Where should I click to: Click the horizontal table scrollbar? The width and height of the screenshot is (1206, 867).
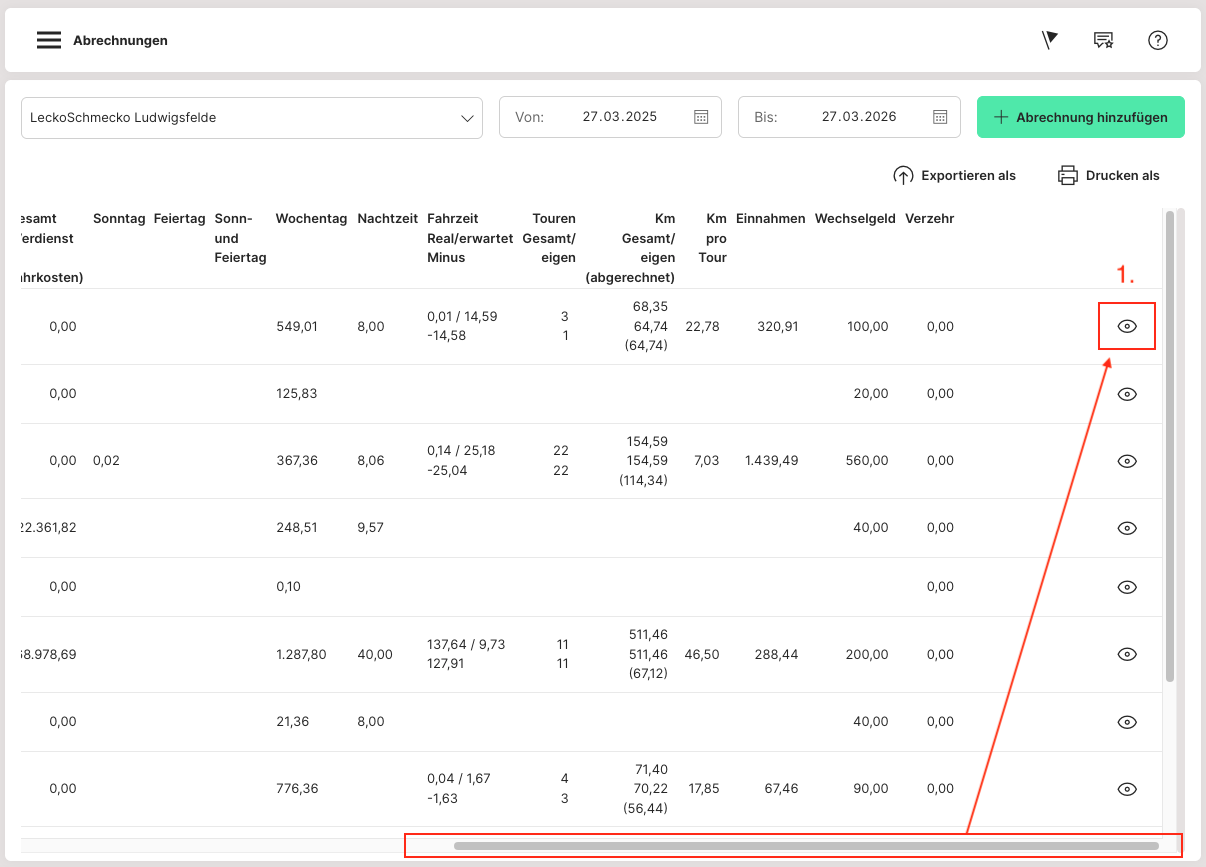tap(805, 846)
